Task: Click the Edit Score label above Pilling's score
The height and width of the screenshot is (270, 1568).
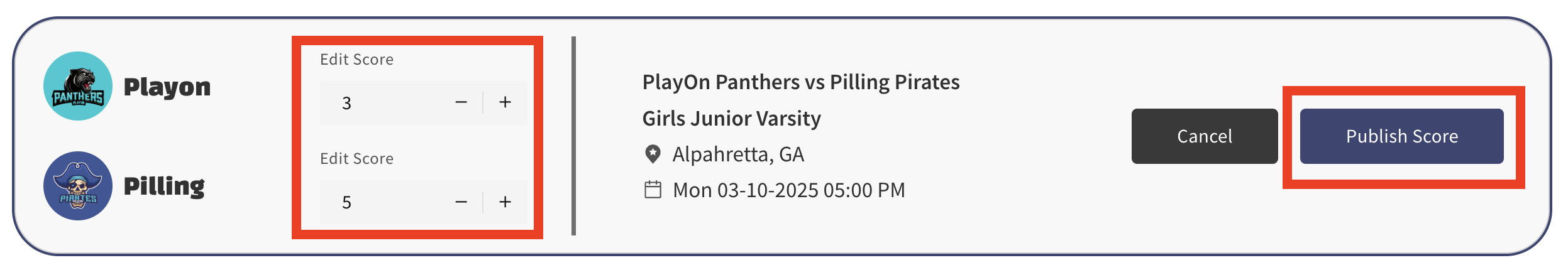Action: click(356, 159)
